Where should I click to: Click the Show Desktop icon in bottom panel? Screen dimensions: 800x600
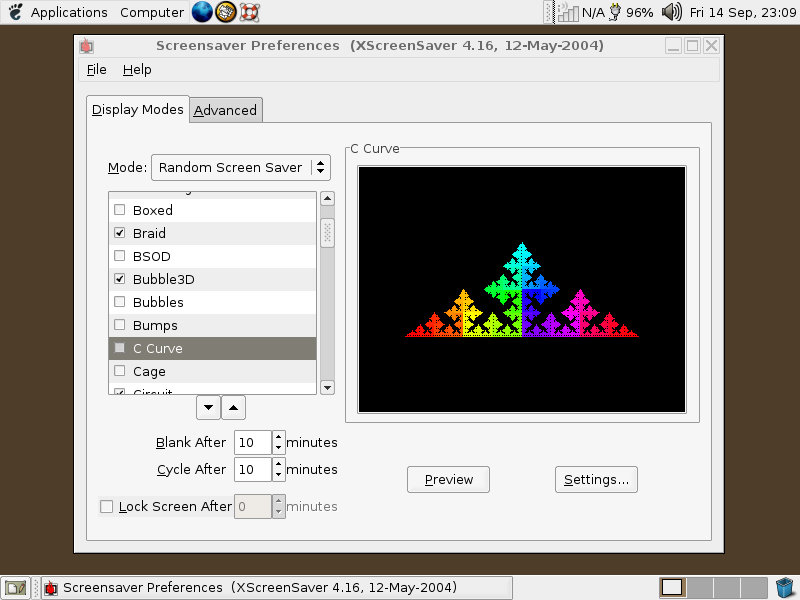15,588
